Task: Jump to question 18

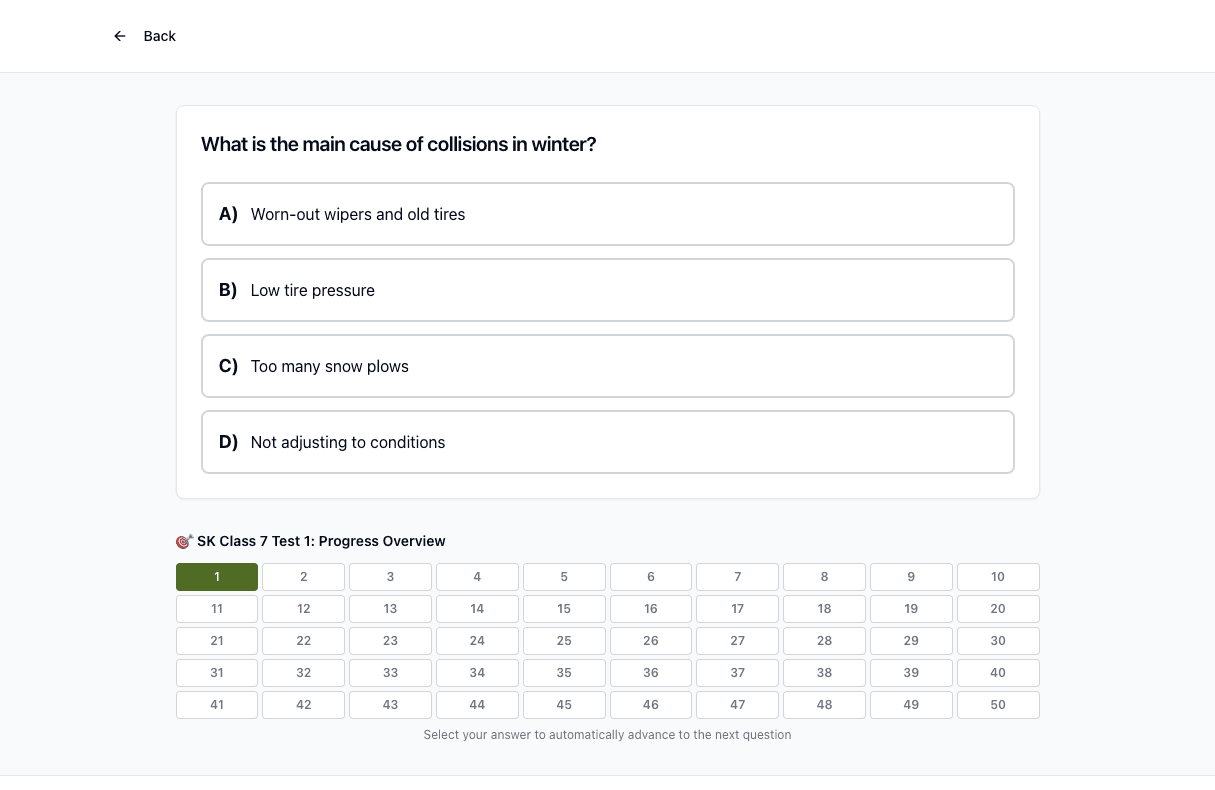Action: pos(824,609)
